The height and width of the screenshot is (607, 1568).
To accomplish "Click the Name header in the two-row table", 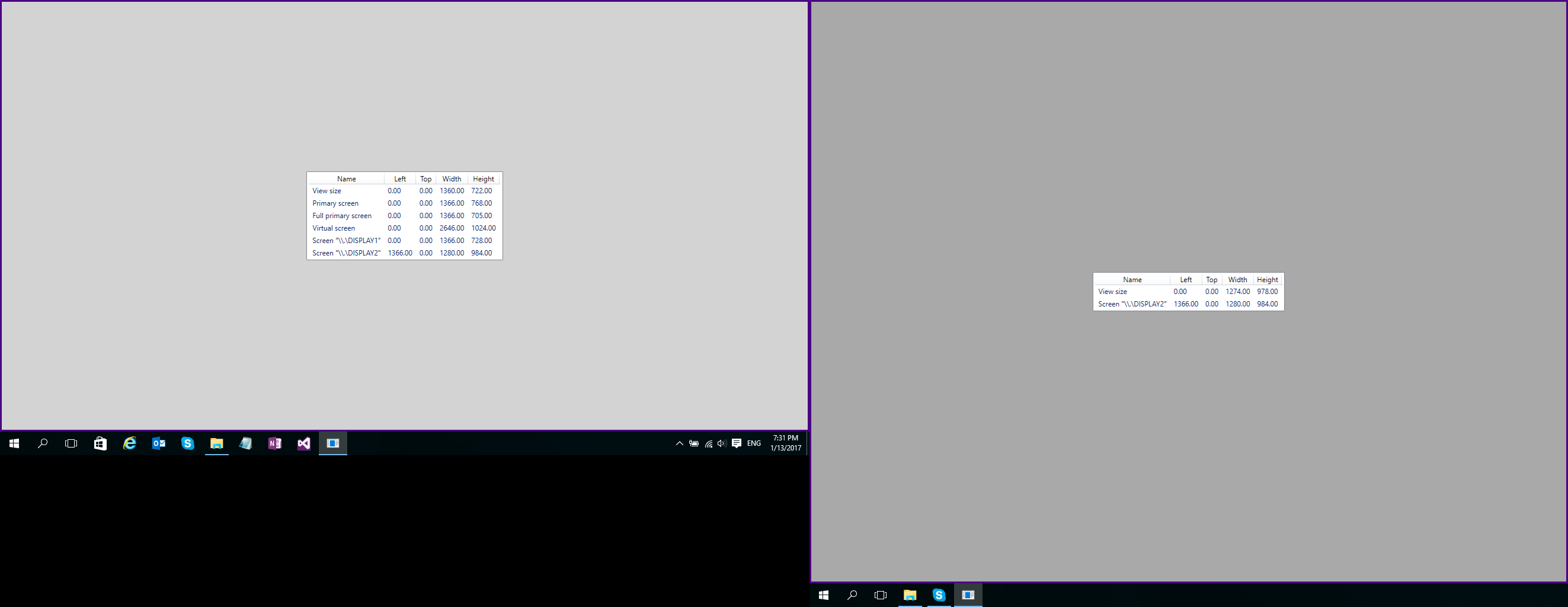I will click(1132, 279).
